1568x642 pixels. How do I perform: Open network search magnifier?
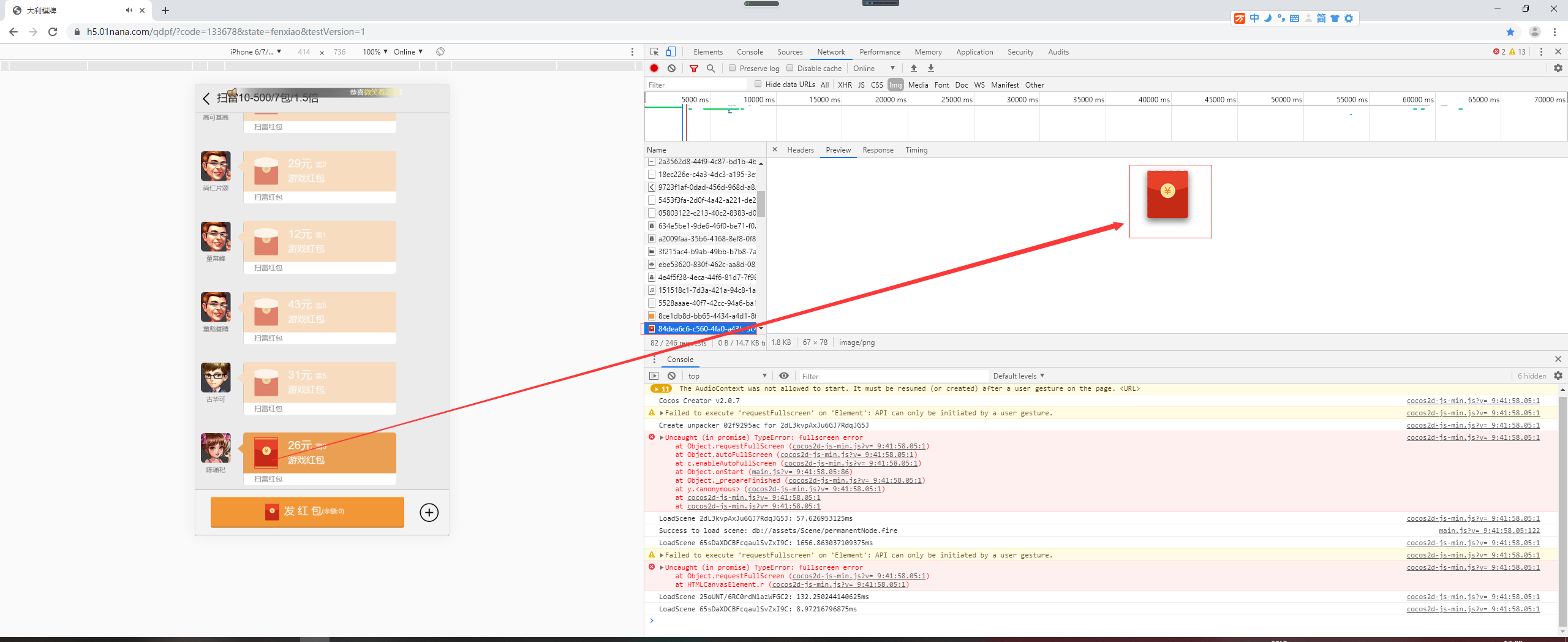[x=711, y=69]
